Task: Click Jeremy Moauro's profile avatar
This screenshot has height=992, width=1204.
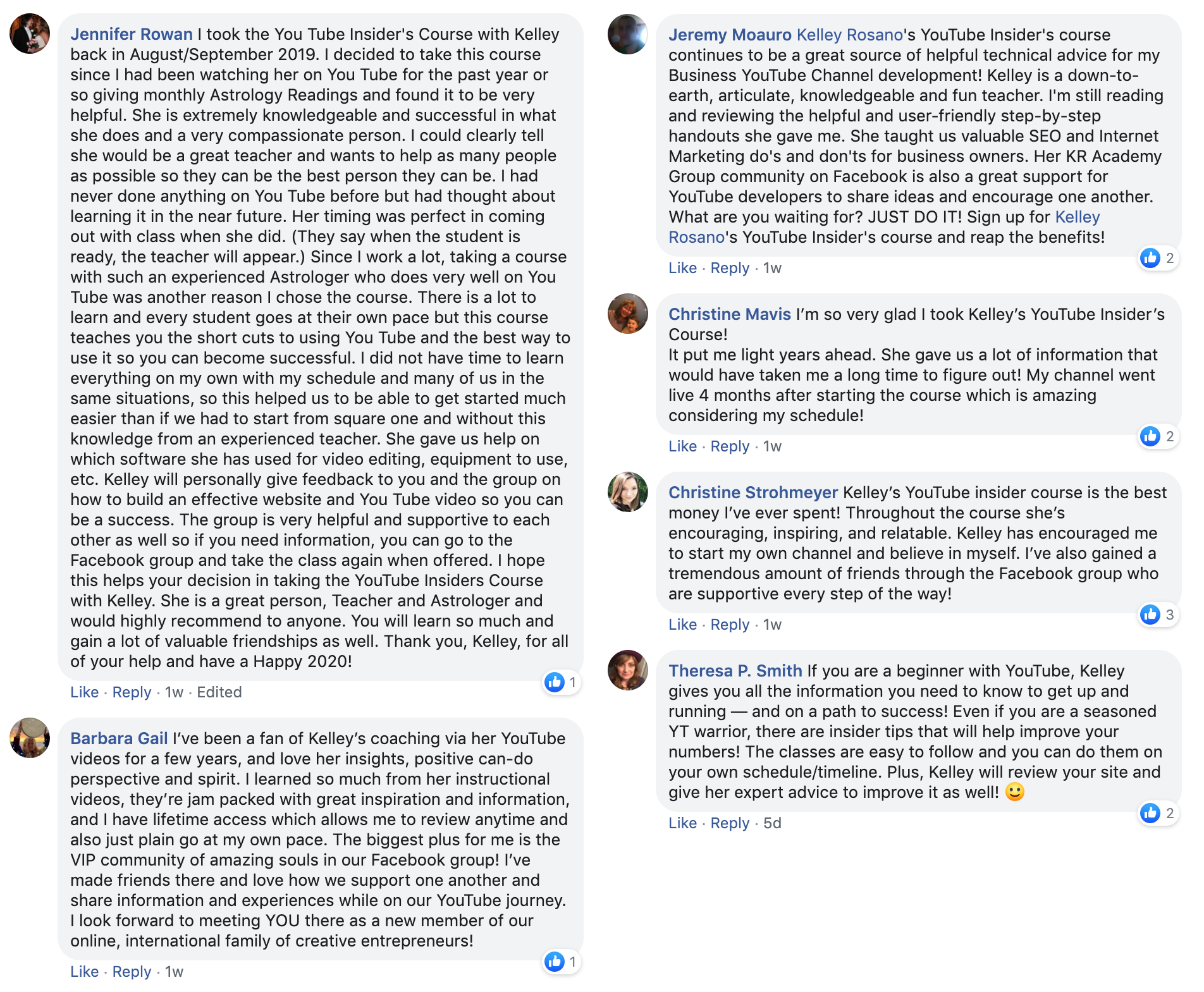Action: [628, 34]
